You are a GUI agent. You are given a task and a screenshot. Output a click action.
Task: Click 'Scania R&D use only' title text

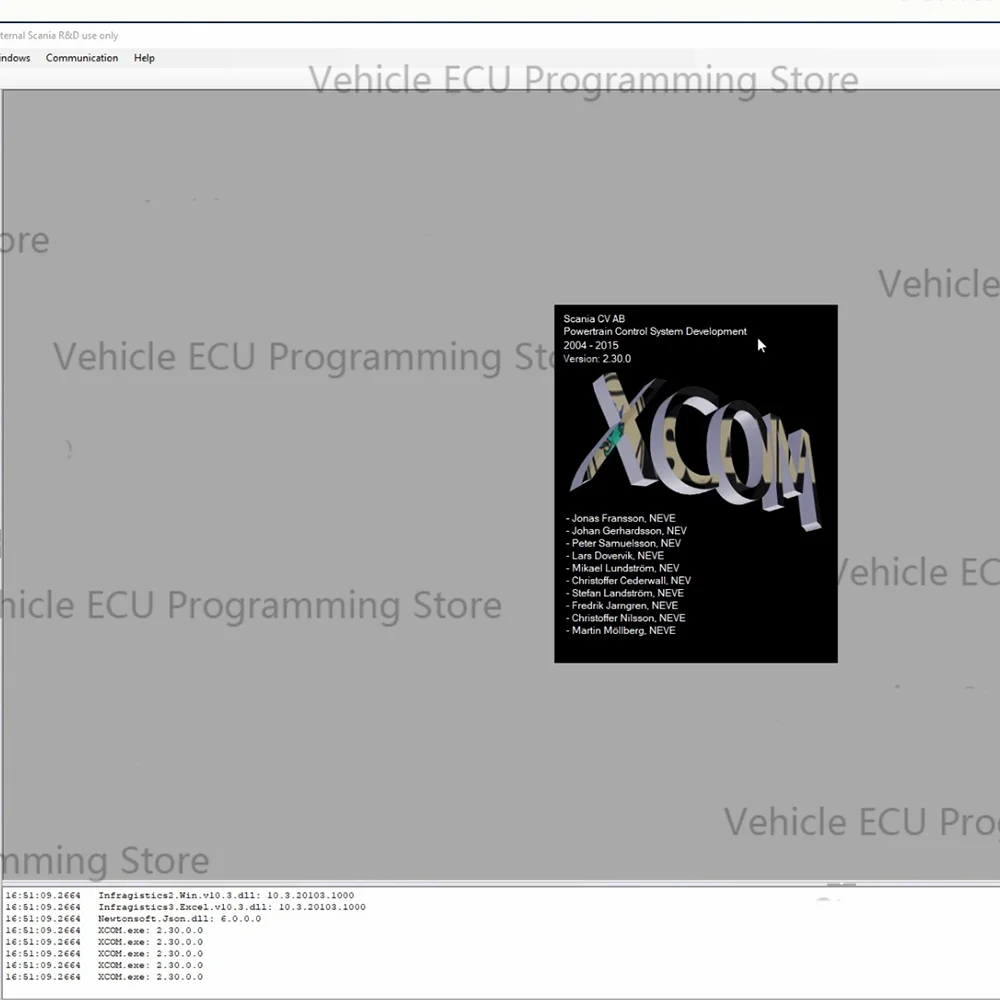click(x=71, y=36)
